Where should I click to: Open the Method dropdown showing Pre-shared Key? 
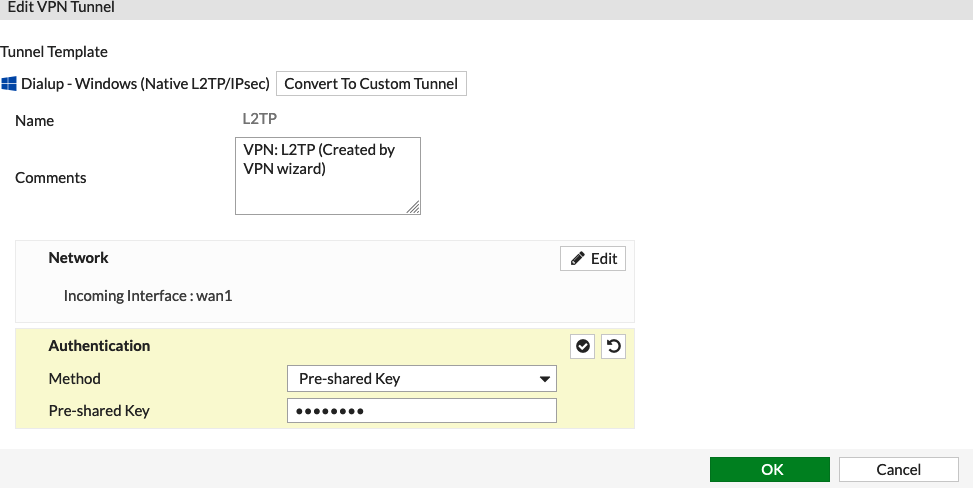tap(422, 379)
